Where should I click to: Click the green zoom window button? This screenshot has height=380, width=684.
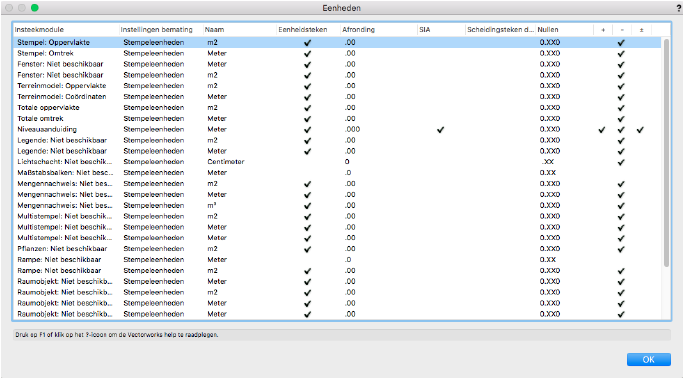click(x=35, y=8)
